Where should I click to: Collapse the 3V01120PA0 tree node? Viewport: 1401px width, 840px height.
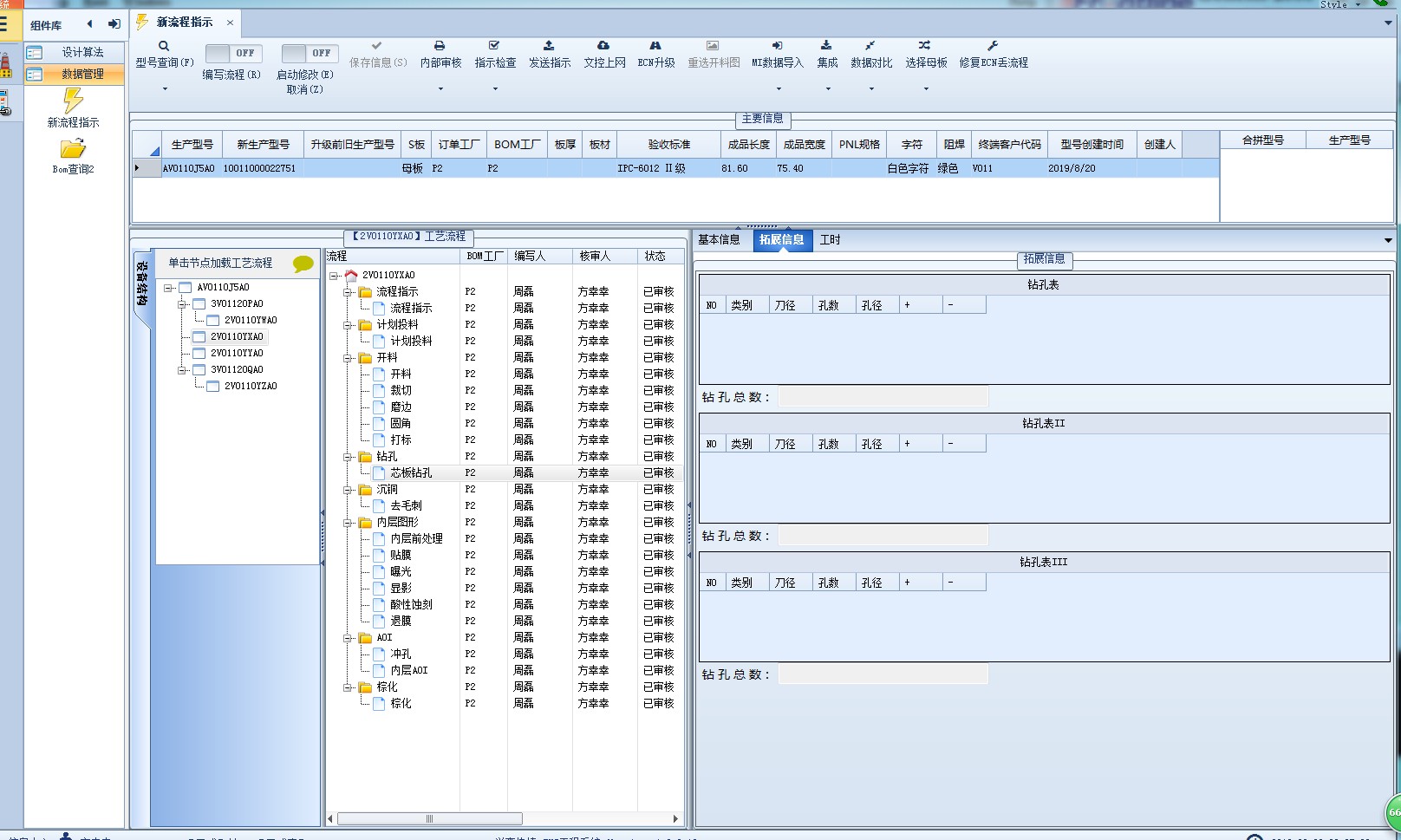tap(182, 304)
